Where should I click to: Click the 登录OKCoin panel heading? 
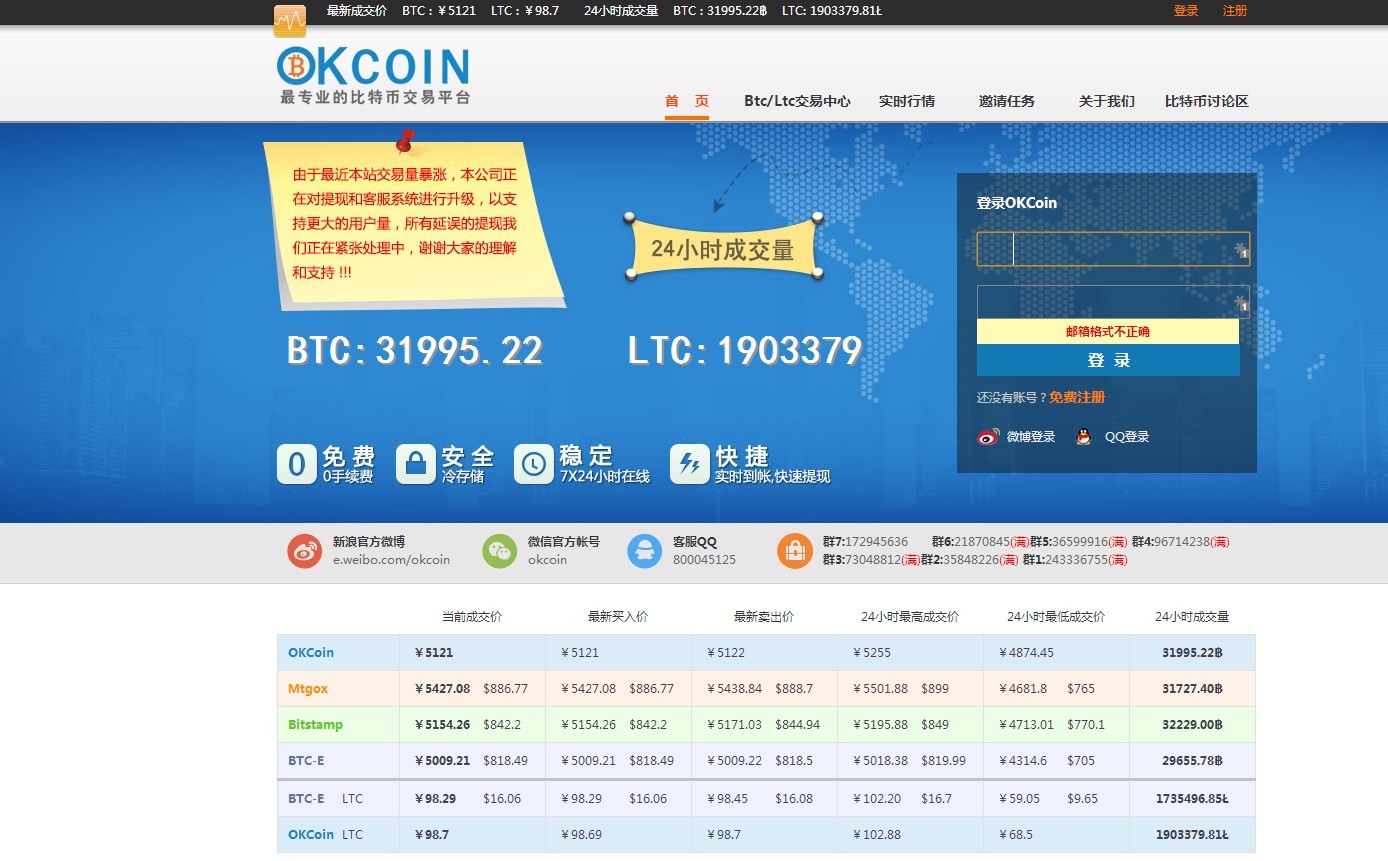click(1017, 203)
